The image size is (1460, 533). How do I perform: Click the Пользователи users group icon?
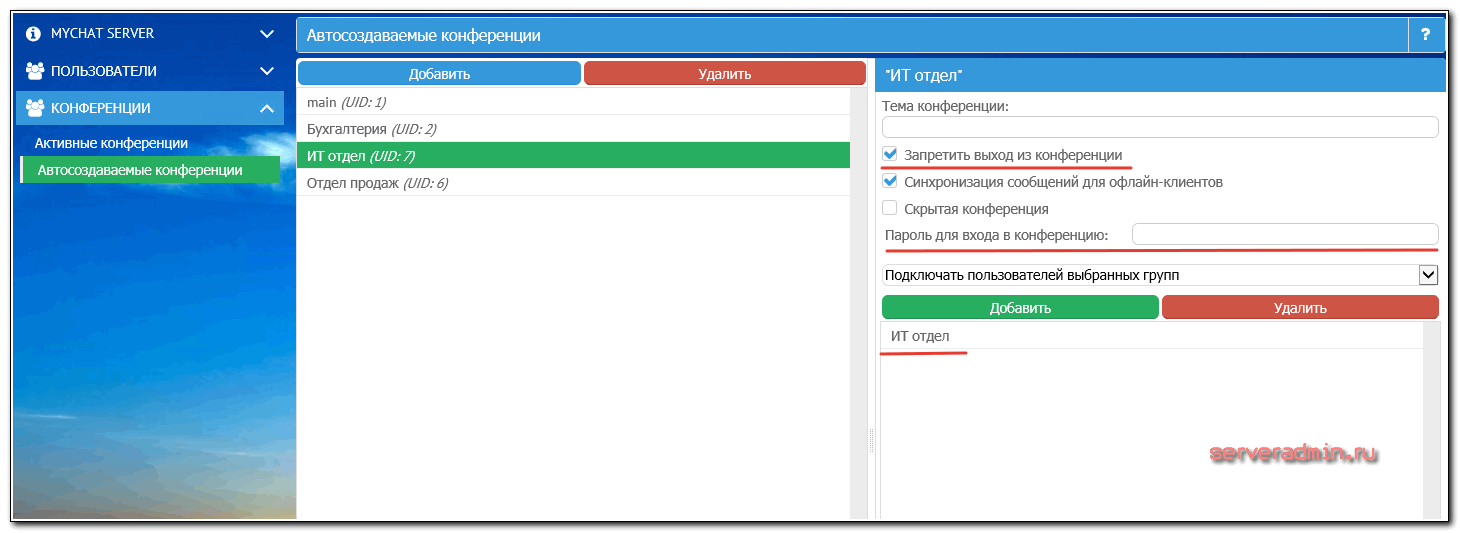(x=35, y=71)
